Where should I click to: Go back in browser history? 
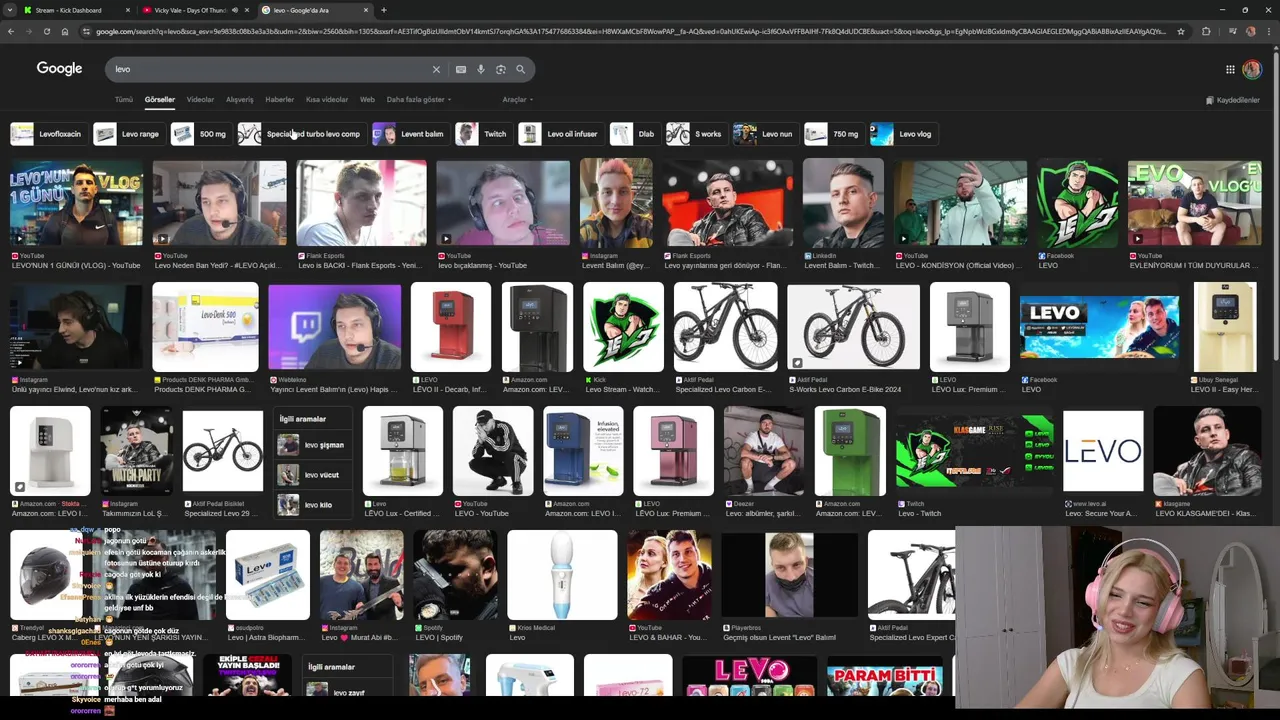pos(10,31)
